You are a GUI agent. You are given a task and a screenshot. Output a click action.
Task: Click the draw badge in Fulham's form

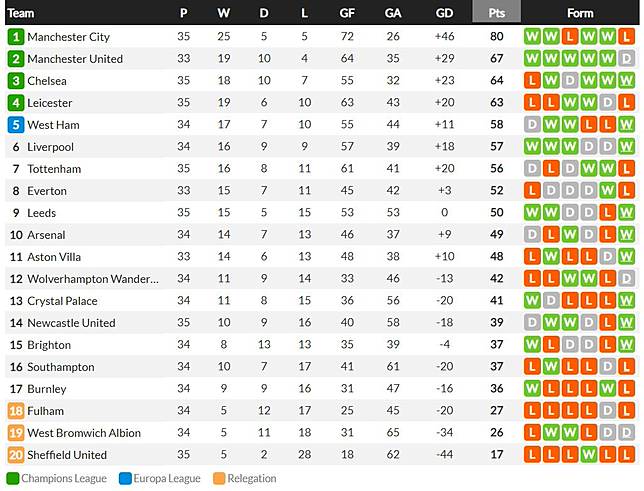[608, 411]
